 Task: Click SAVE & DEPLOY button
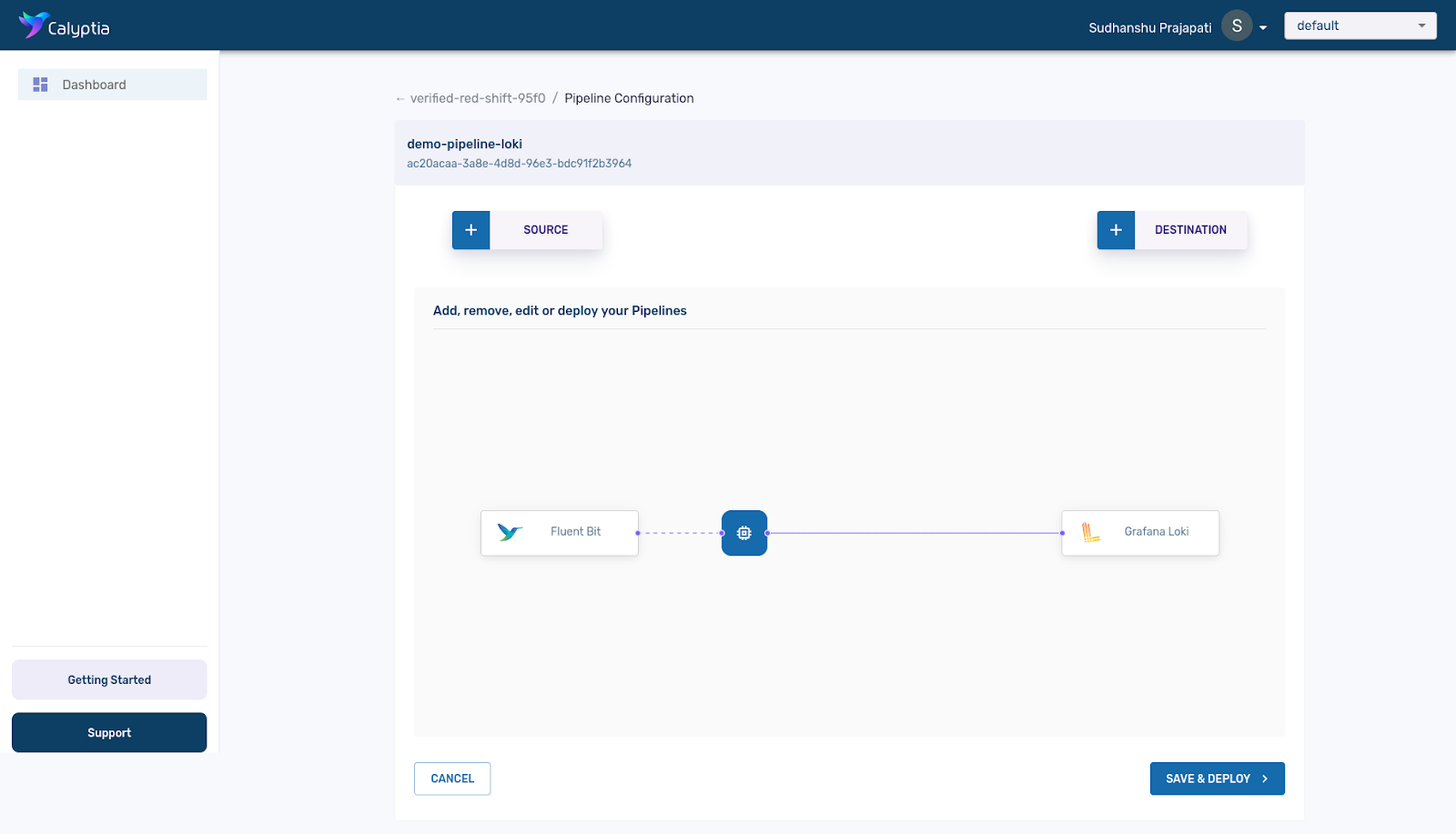(x=1217, y=779)
